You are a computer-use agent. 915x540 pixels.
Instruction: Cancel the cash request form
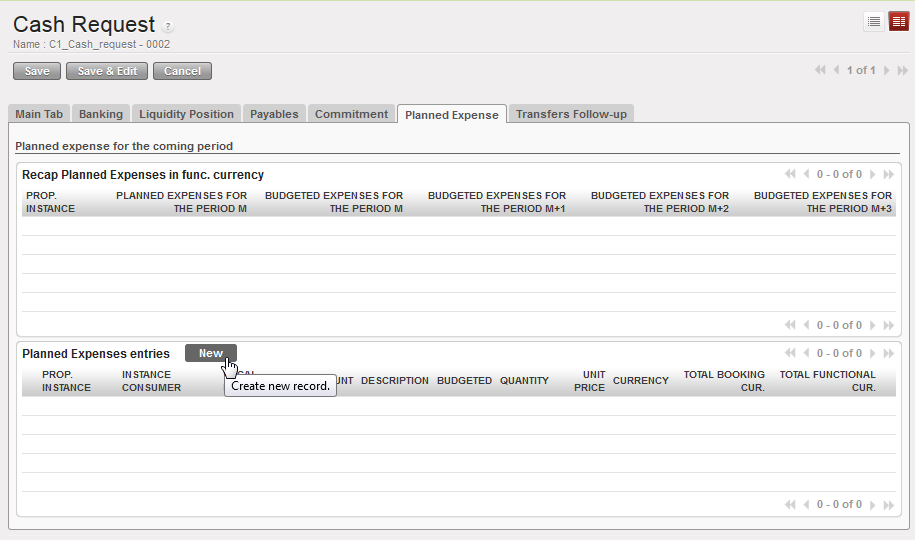pos(182,71)
